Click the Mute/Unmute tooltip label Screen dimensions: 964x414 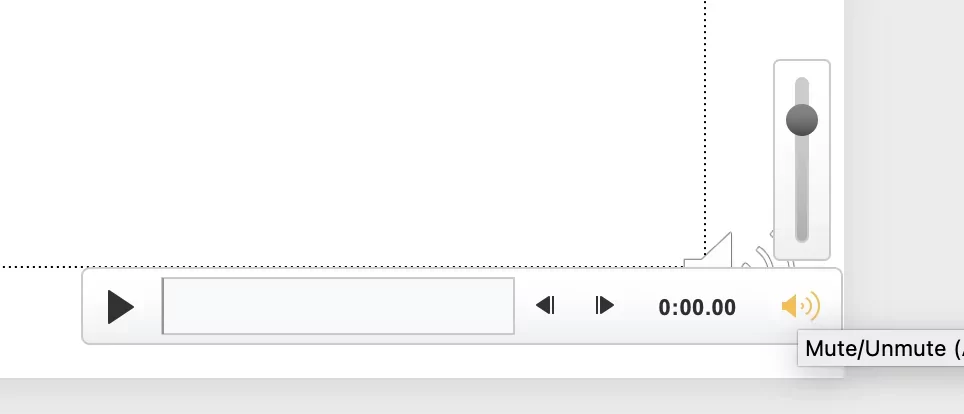coord(880,349)
